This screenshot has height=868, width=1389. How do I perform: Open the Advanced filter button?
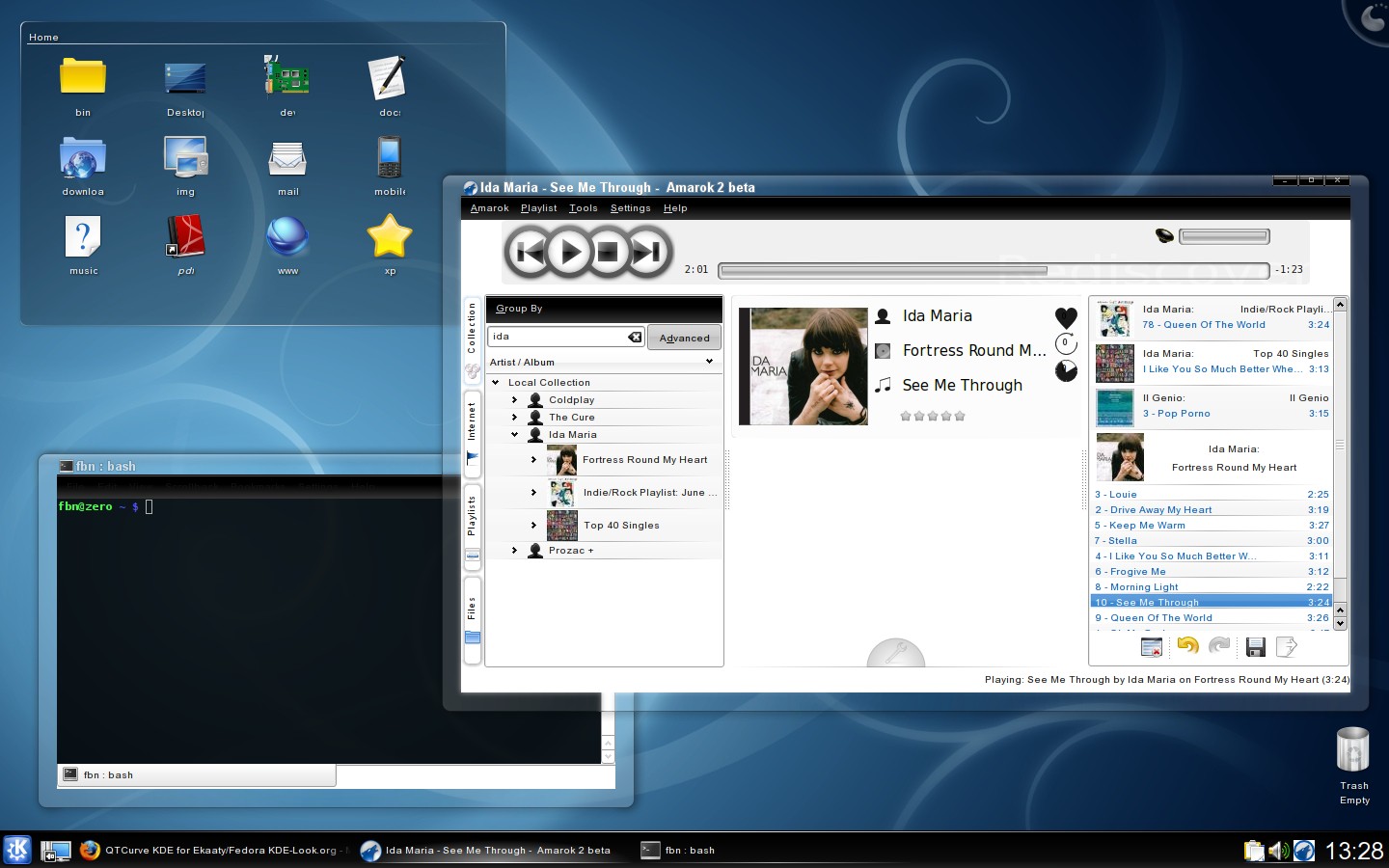click(x=684, y=338)
